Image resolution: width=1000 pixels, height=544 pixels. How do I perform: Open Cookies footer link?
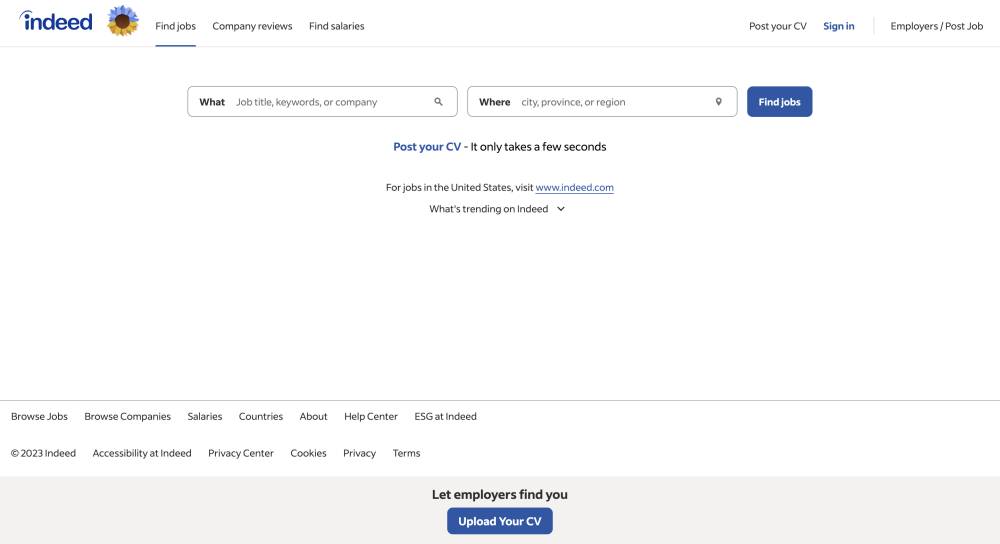[x=308, y=453]
